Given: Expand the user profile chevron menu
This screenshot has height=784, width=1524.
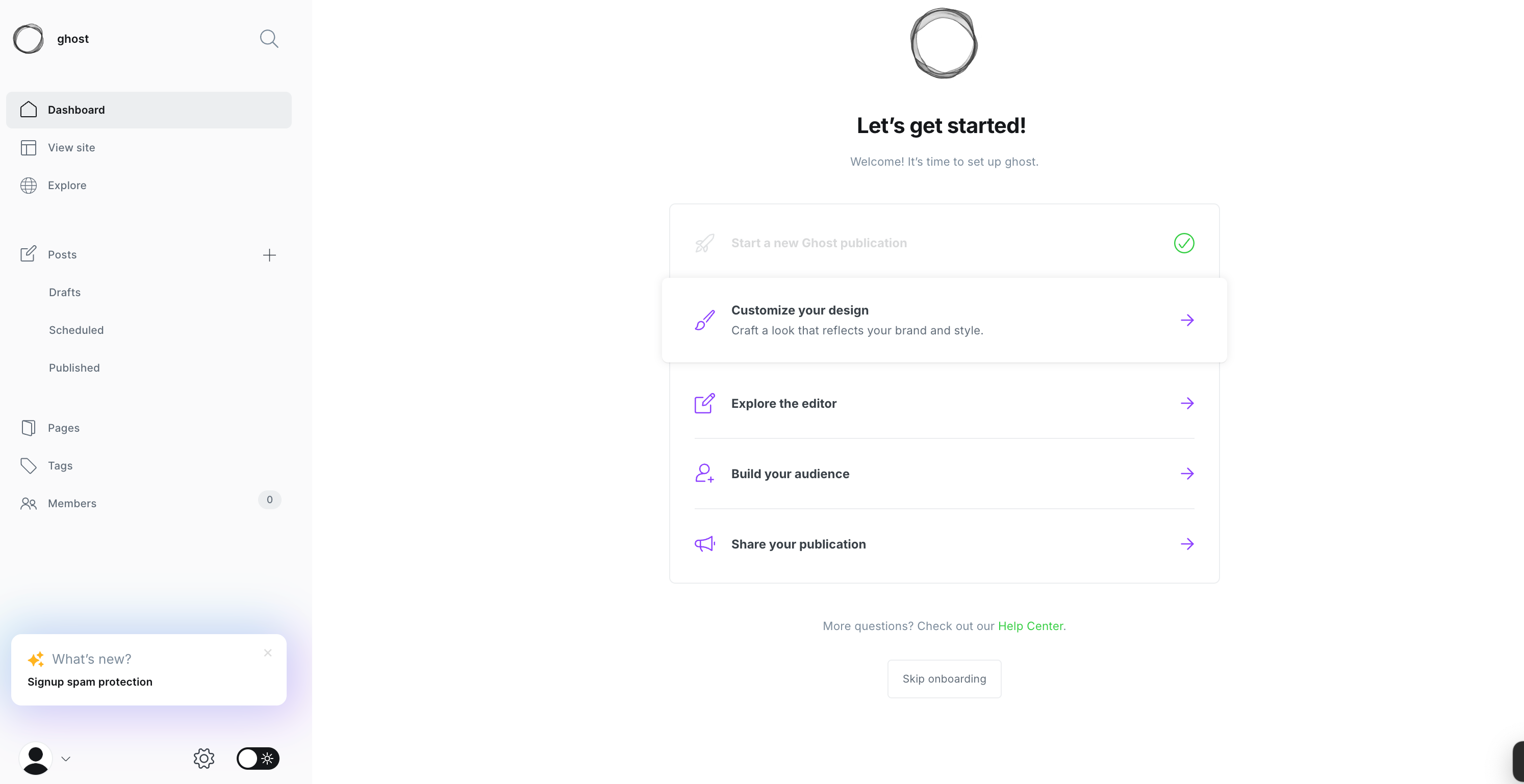Looking at the screenshot, I should pyautogui.click(x=66, y=759).
